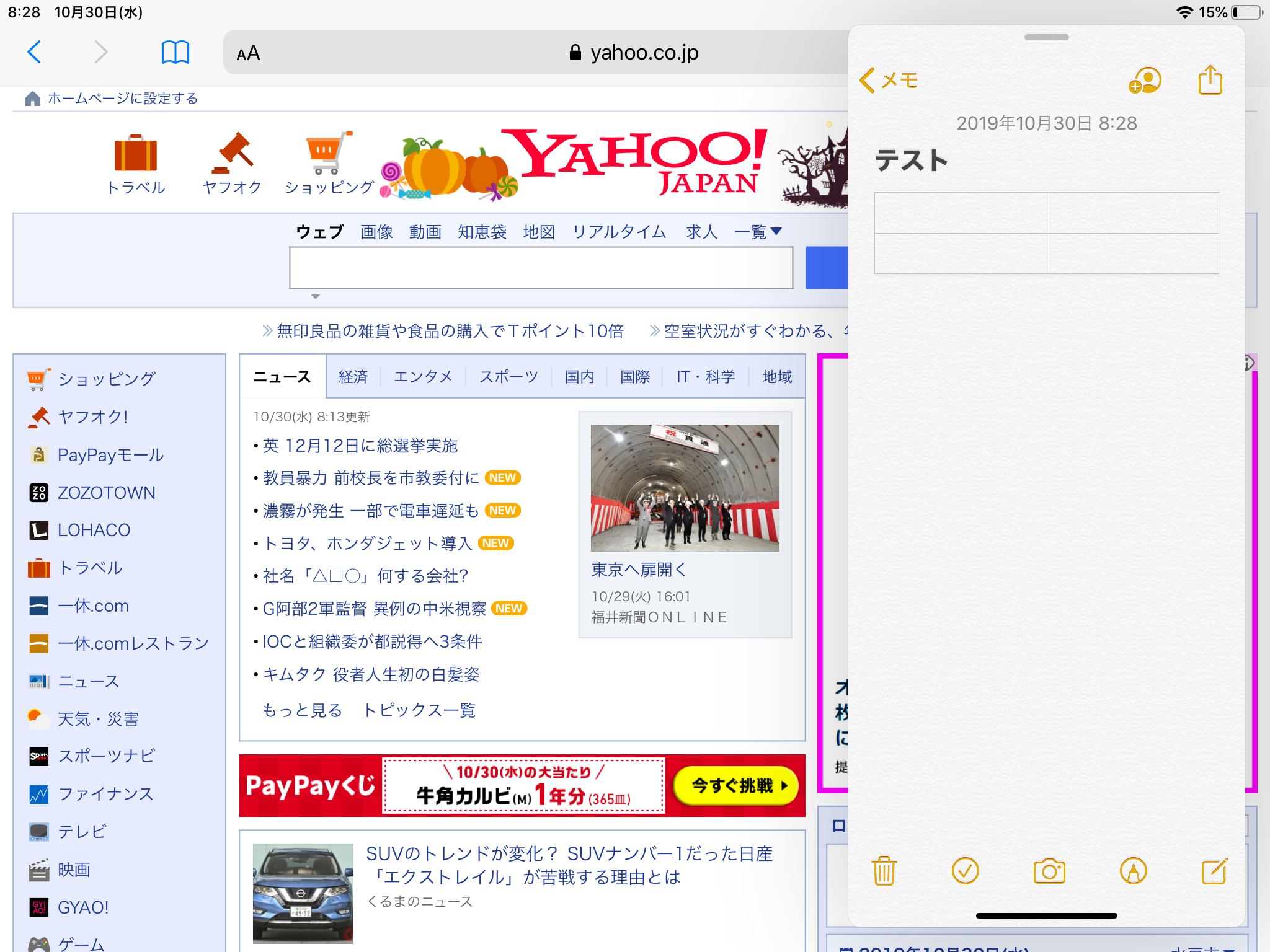1270x952 pixels.
Task: Expand the 一覧 dropdown
Action: (758, 232)
